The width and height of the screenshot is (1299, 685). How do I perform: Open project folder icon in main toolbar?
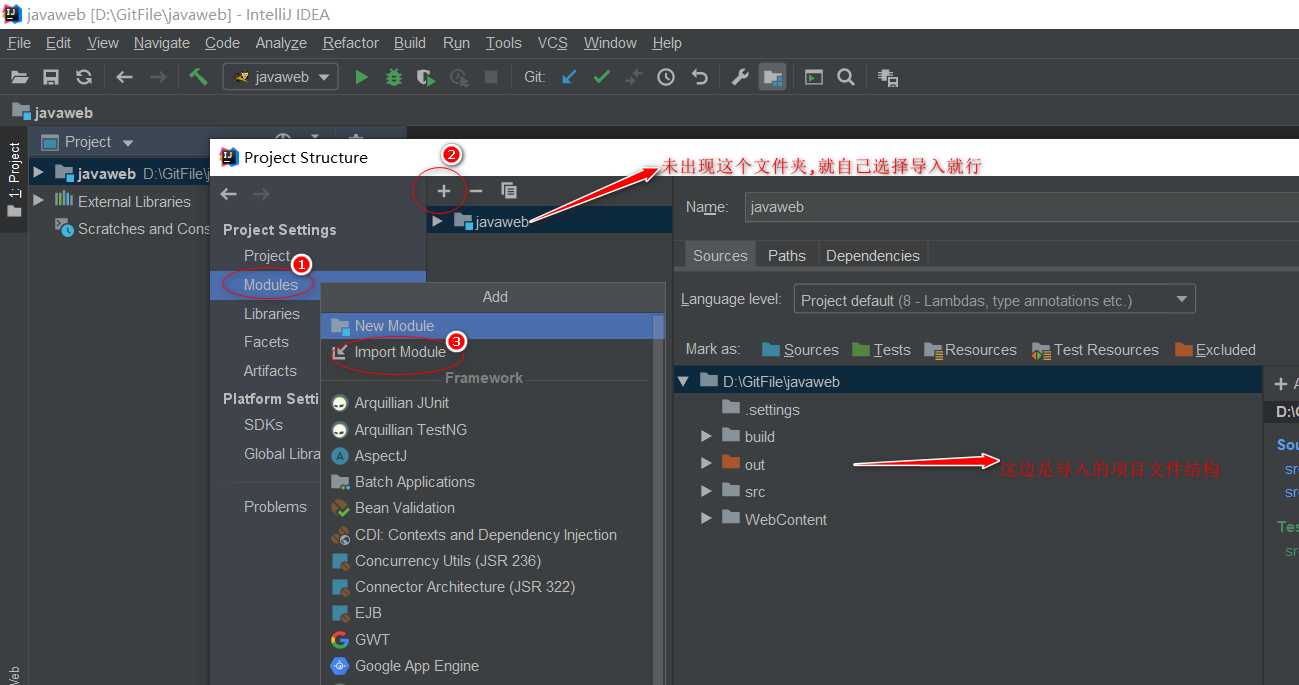tap(19, 77)
